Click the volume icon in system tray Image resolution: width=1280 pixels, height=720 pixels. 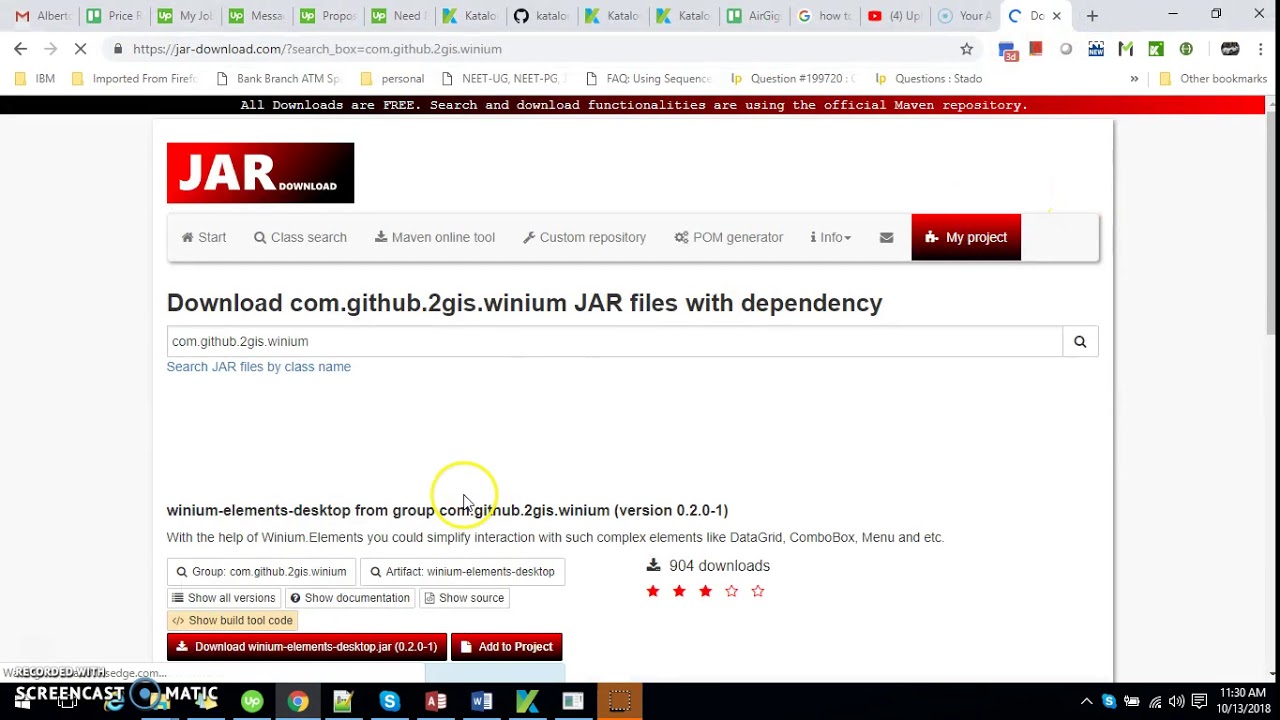pos(1177,702)
